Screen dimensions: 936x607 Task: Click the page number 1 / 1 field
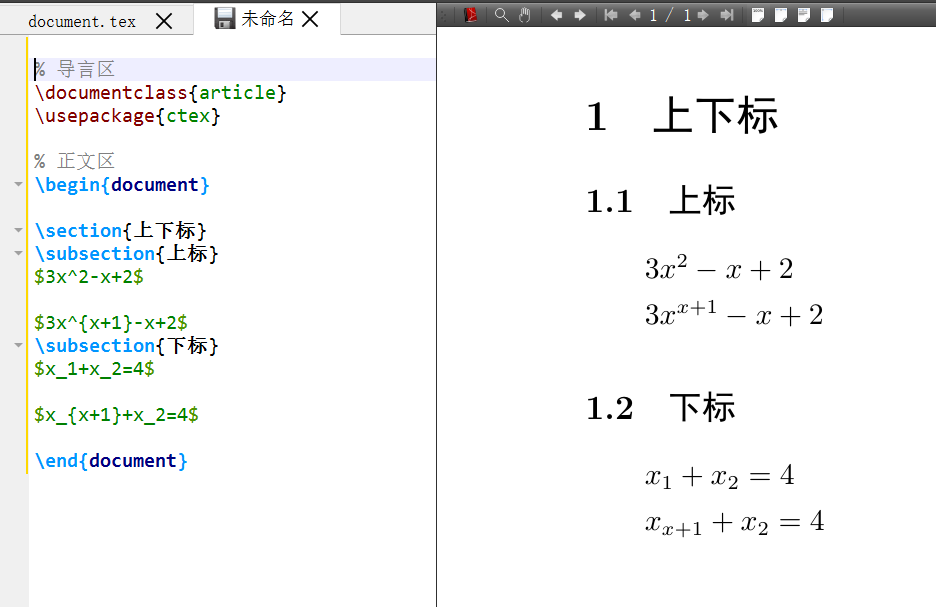[x=669, y=15]
